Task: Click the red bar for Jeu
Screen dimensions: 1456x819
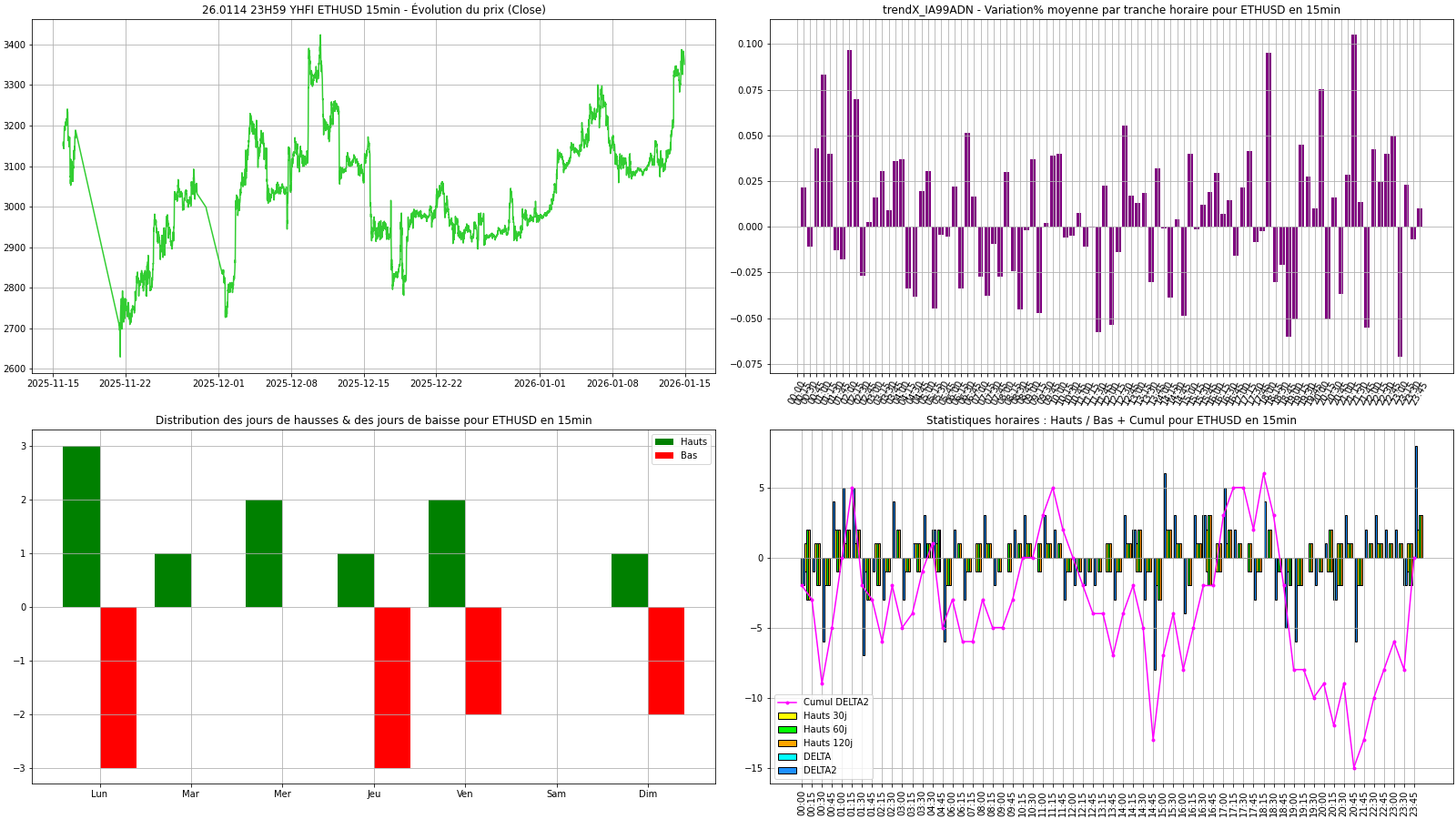Action: (392, 687)
